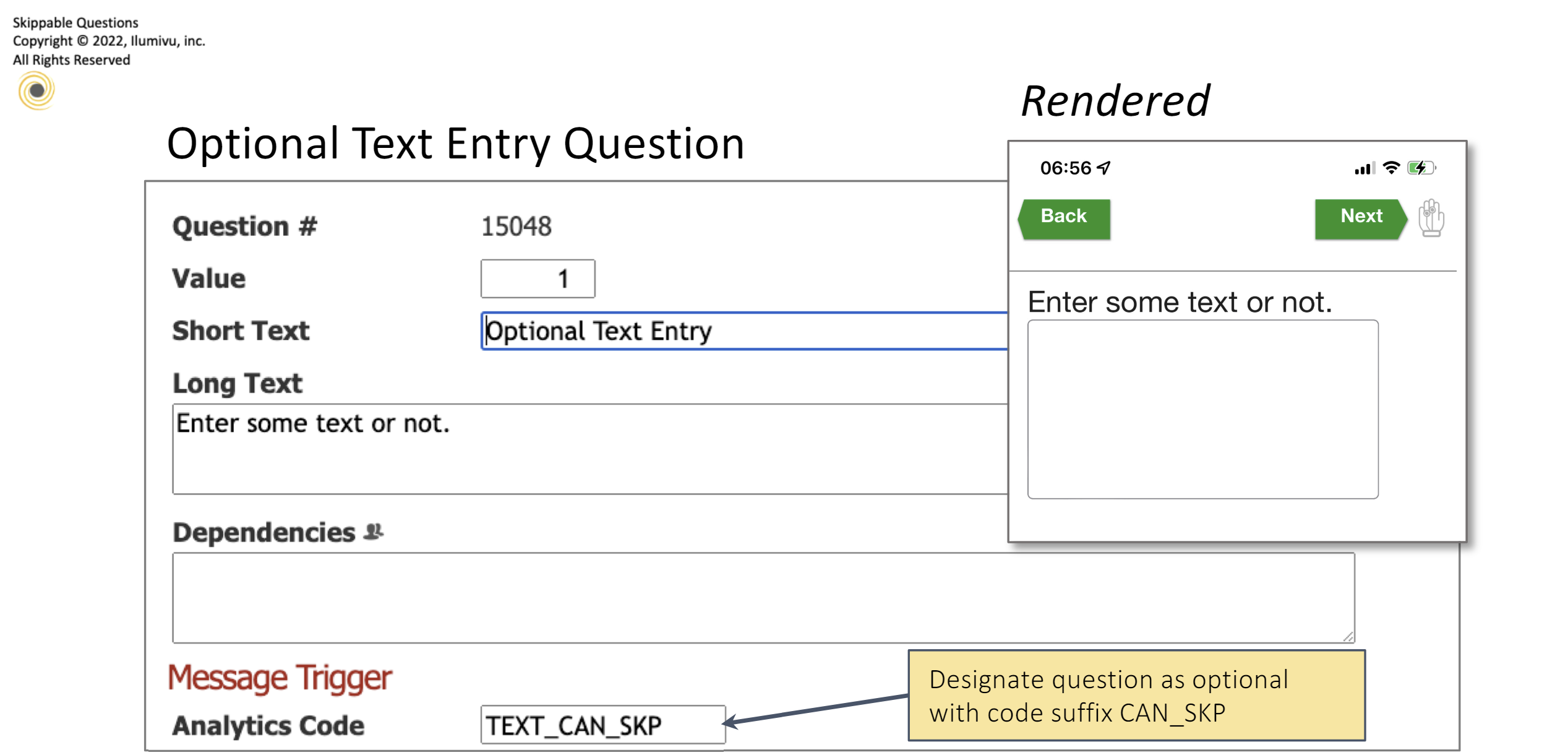Click the Analytics Code input field
The image size is (1568, 755).
[x=602, y=725]
